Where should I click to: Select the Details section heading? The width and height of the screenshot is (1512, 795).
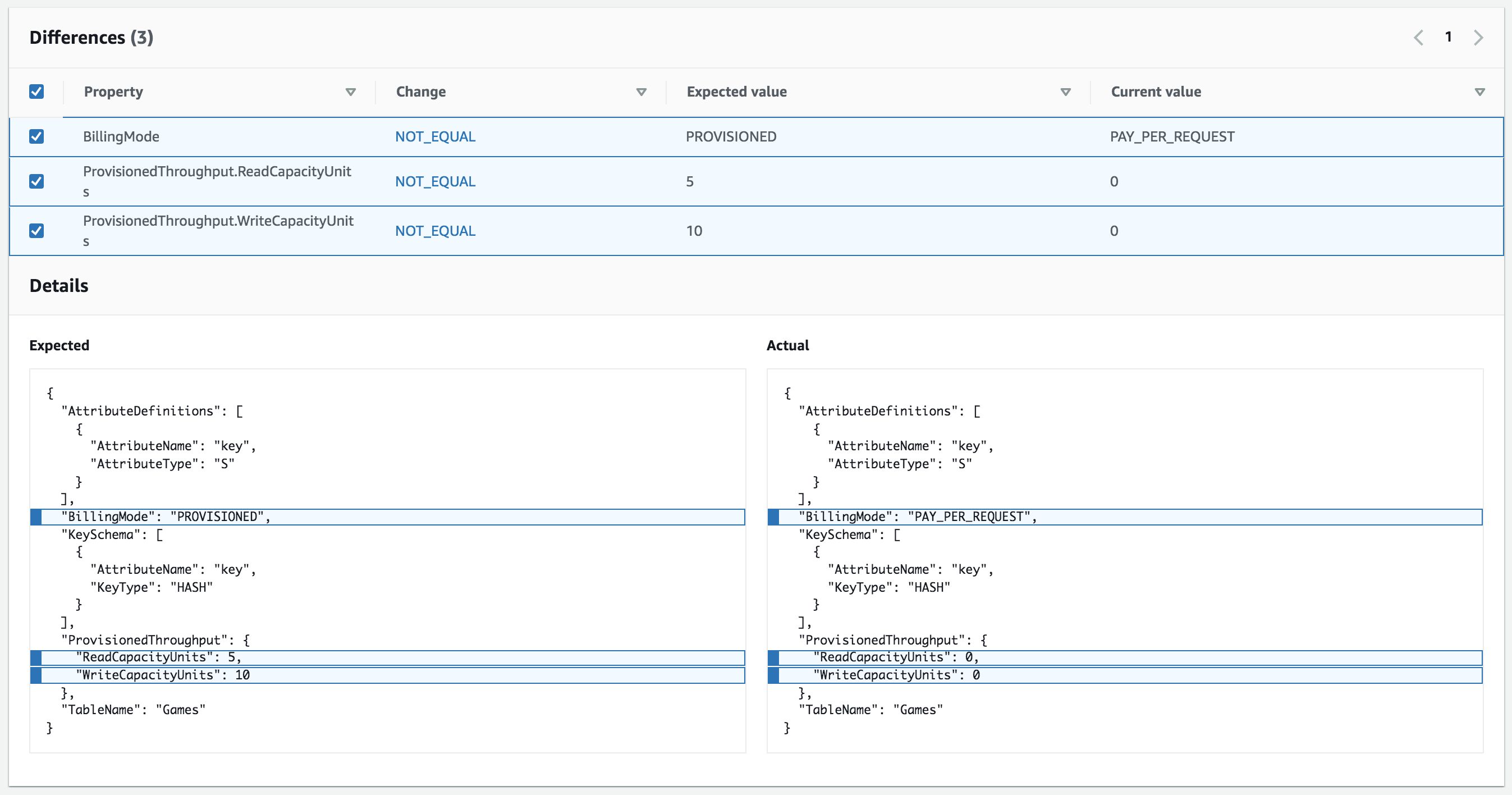coord(59,286)
